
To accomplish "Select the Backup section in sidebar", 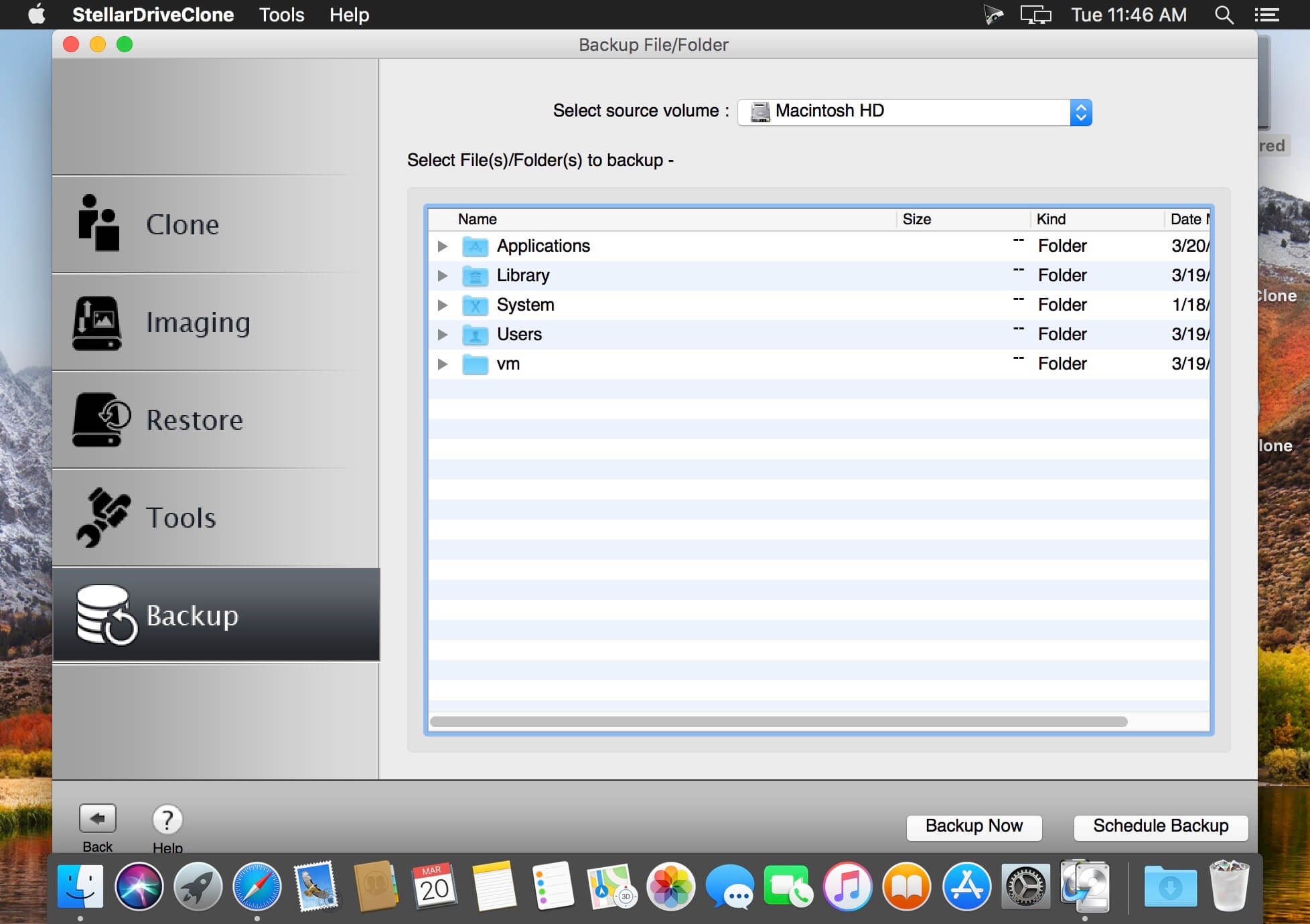I will [216, 615].
